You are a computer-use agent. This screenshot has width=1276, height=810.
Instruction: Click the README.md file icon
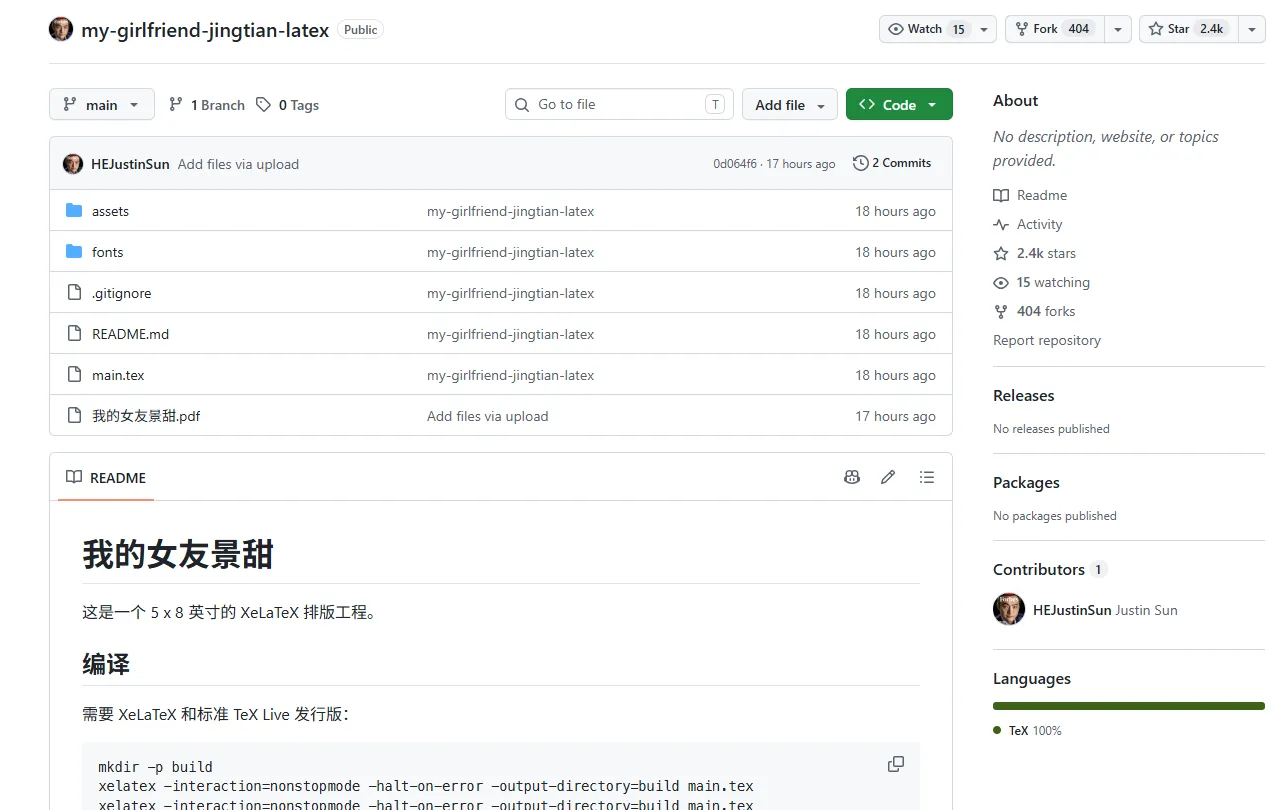pyautogui.click(x=74, y=334)
